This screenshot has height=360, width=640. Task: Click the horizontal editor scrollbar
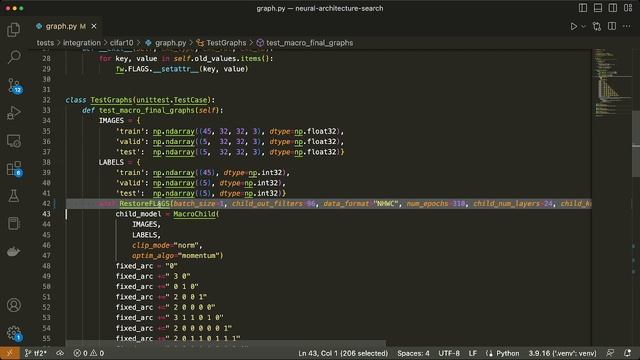(225, 343)
